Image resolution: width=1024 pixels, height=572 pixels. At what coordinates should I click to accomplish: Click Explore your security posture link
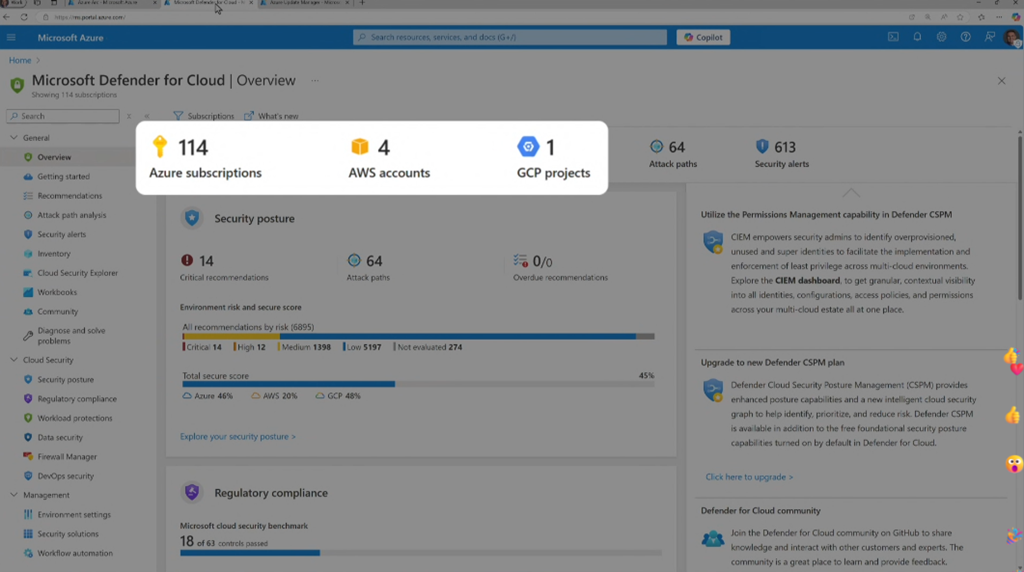click(x=238, y=436)
